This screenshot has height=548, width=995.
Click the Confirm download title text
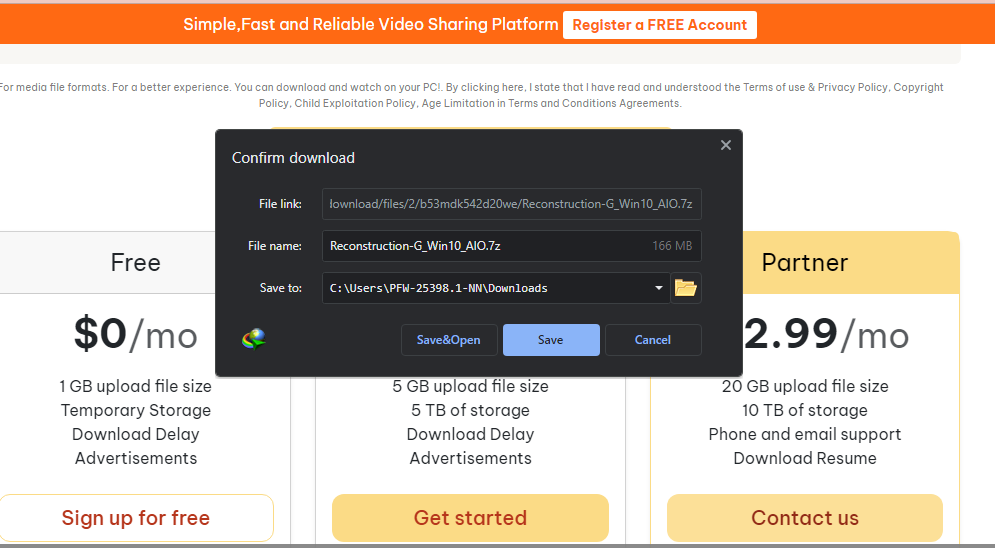pos(293,158)
